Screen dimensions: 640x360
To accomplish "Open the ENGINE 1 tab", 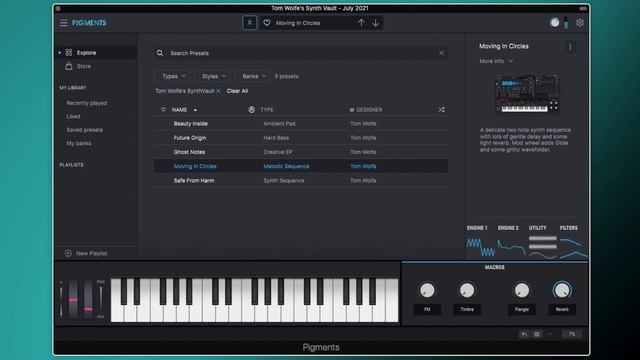I will pyautogui.click(x=477, y=228).
